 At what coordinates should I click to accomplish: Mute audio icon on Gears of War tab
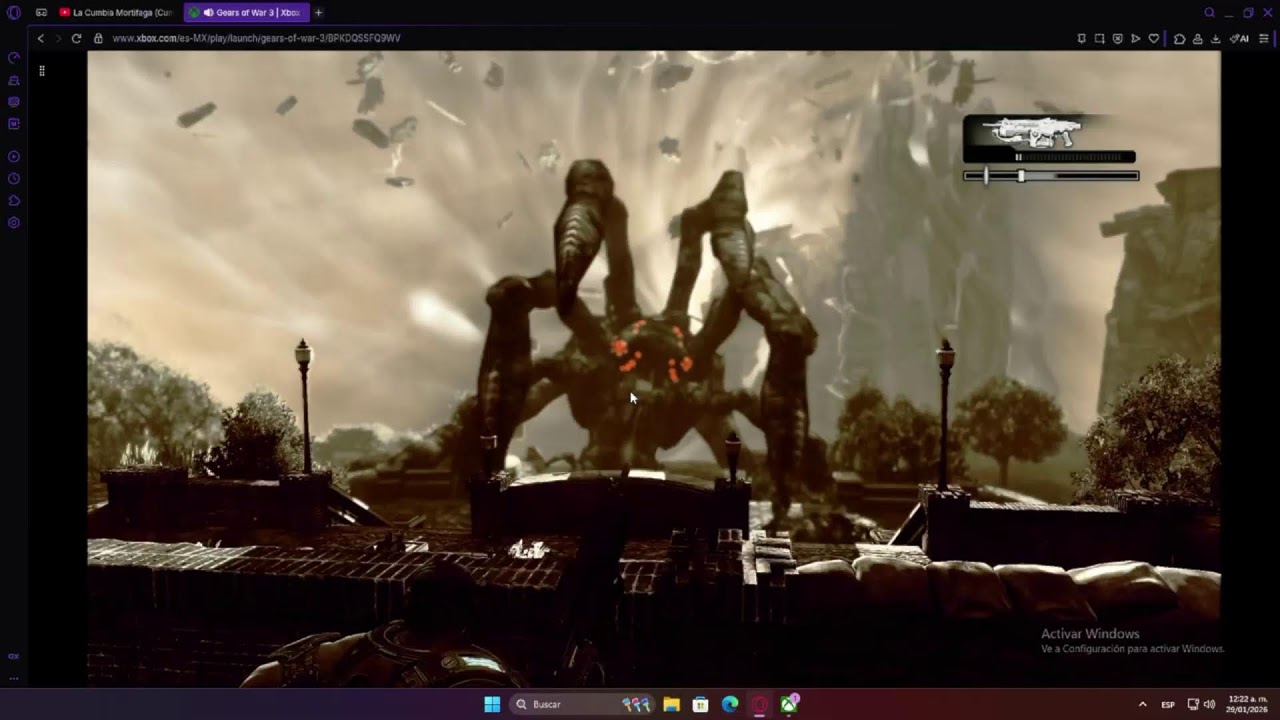[x=208, y=12]
